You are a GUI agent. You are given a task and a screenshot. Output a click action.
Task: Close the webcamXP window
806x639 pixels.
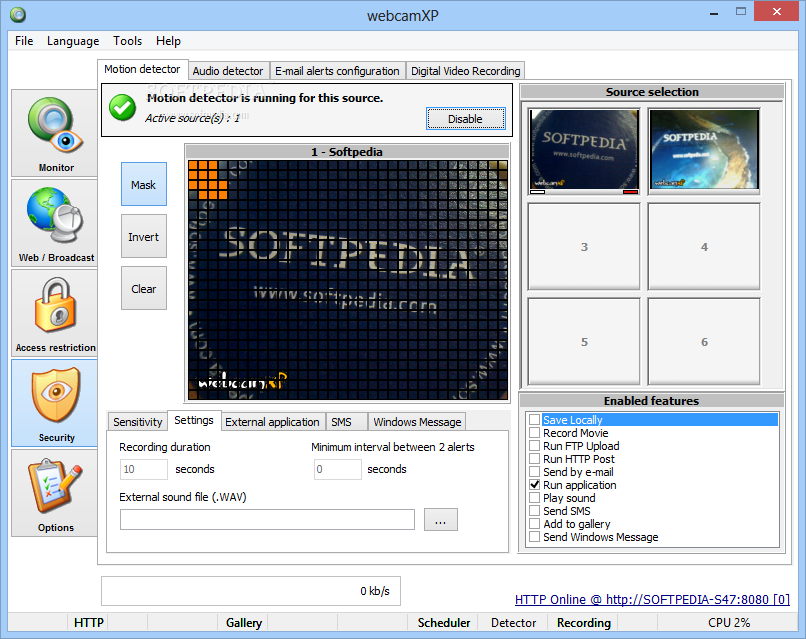point(776,11)
